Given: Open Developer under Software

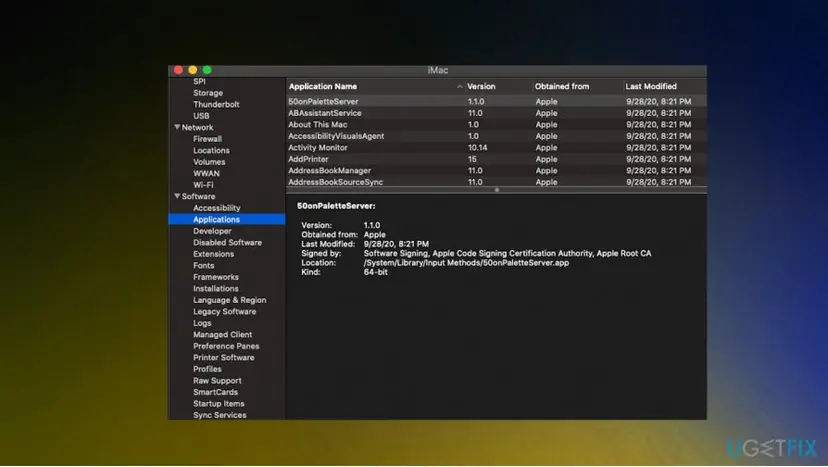Looking at the screenshot, I should [x=212, y=231].
